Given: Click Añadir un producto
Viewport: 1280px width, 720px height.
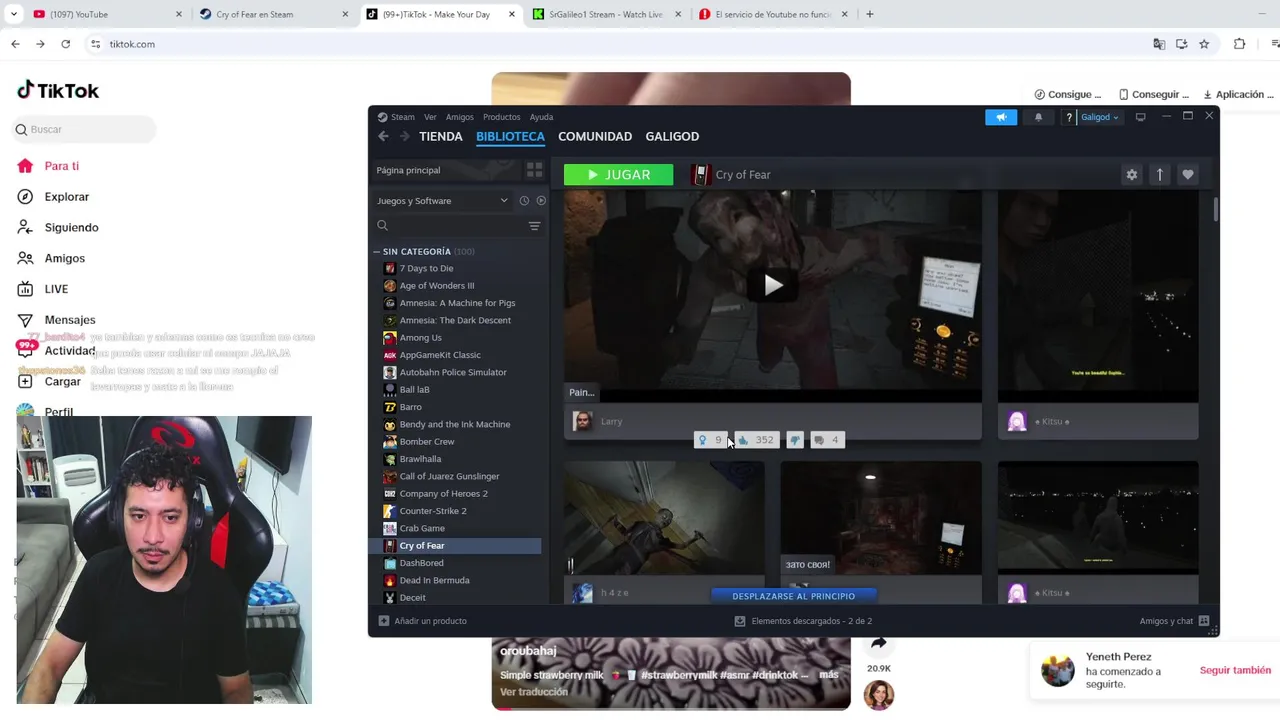Looking at the screenshot, I should (x=423, y=621).
